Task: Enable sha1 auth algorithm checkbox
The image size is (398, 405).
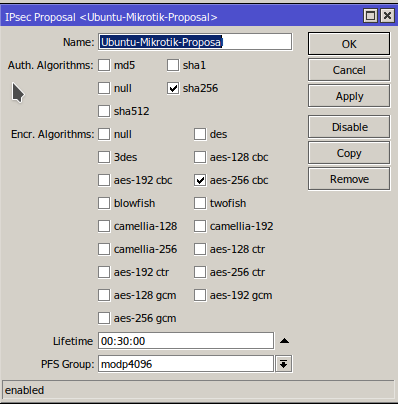Action: point(173,65)
